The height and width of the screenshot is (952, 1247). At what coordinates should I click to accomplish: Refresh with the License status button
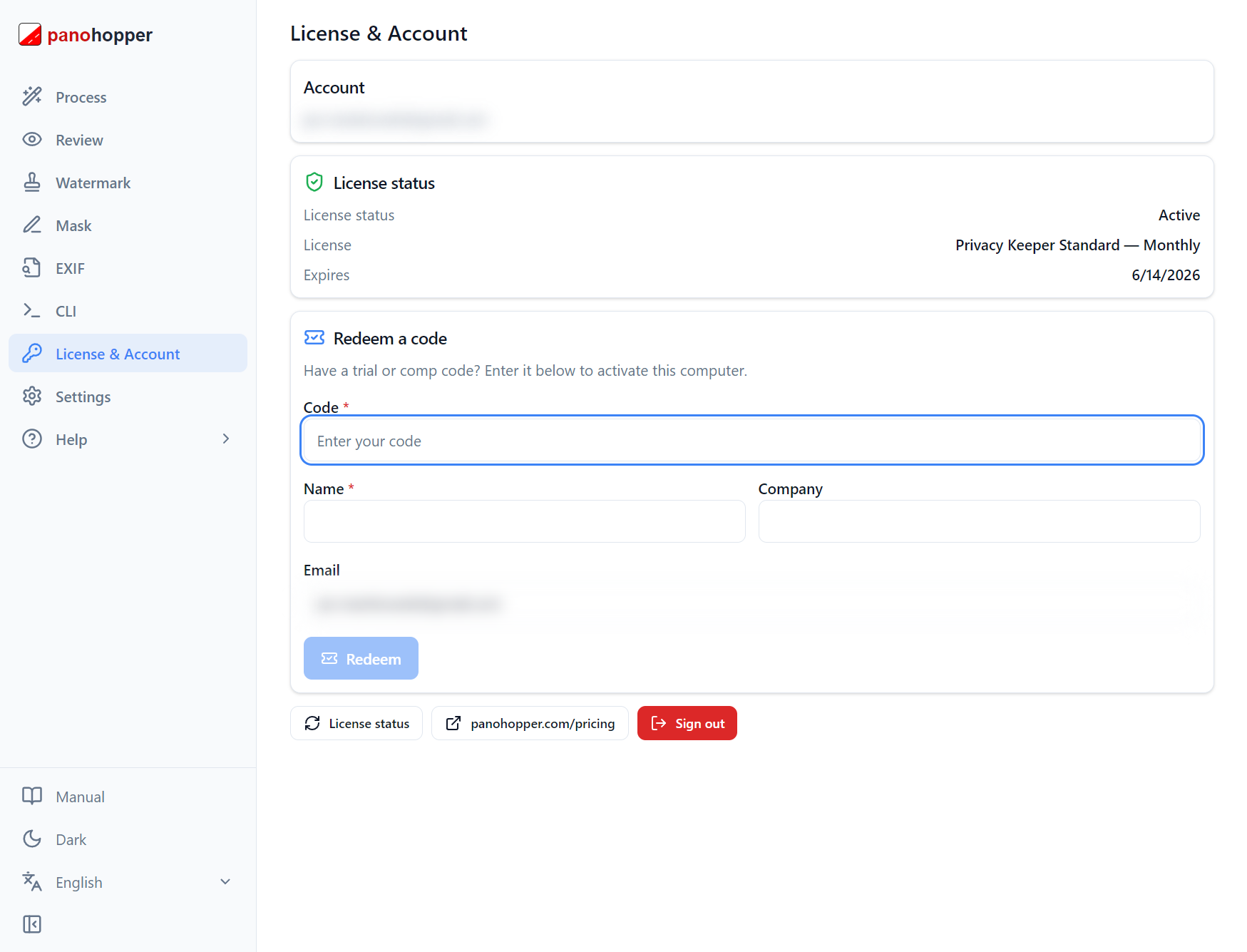click(x=356, y=723)
